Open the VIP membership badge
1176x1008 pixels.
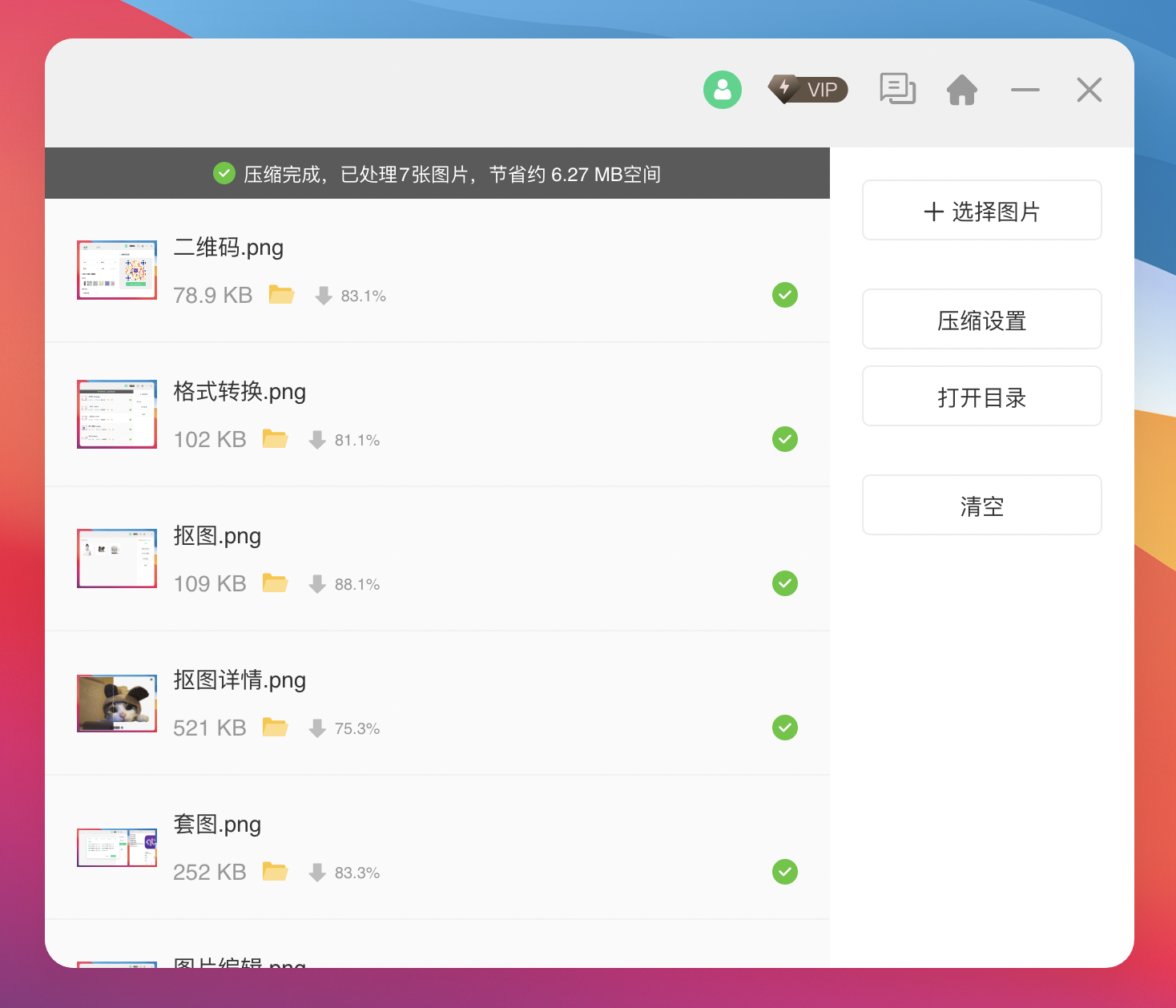tap(807, 90)
